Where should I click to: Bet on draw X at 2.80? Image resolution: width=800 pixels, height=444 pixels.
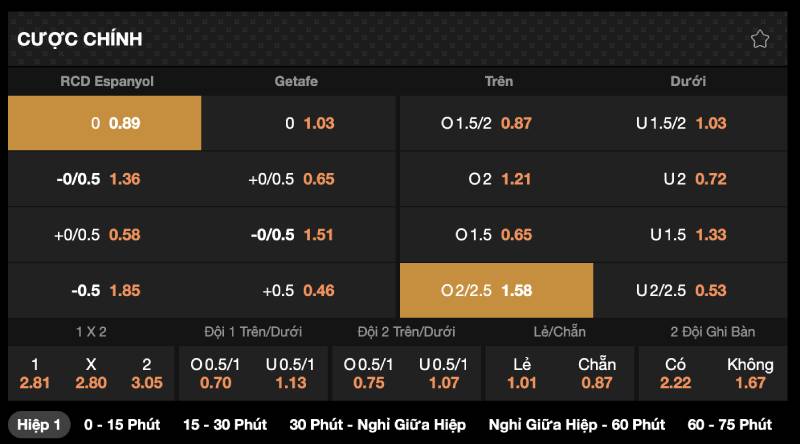click(91, 374)
